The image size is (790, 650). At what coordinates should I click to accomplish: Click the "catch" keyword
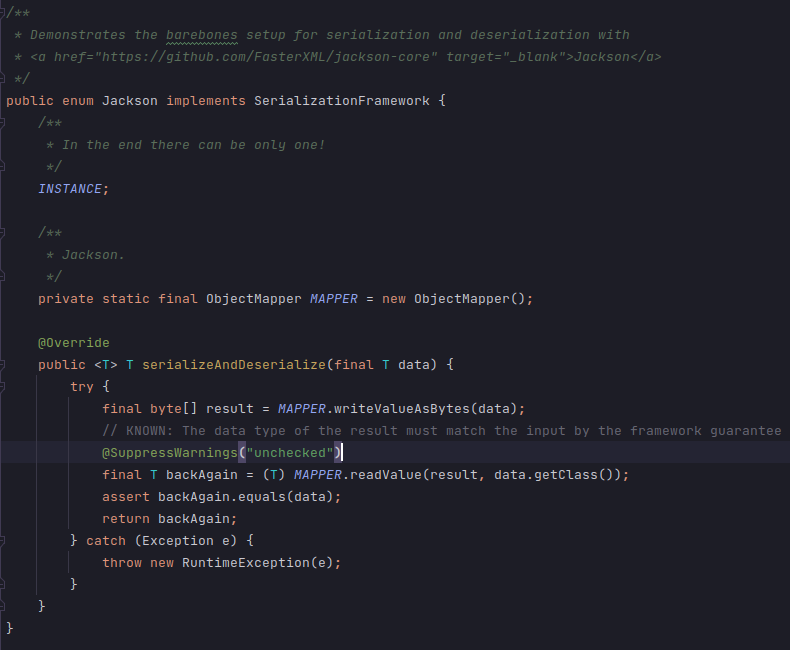click(x=106, y=541)
